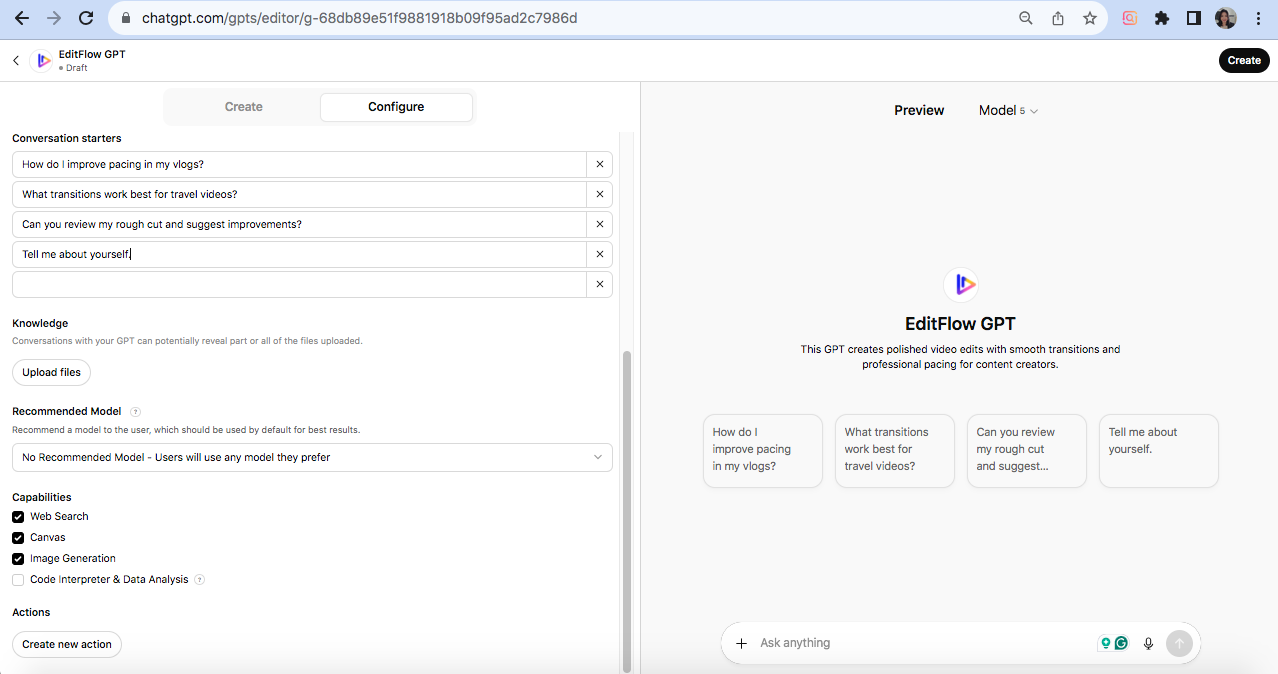Click the microphone icon in chat box

point(1148,643)
